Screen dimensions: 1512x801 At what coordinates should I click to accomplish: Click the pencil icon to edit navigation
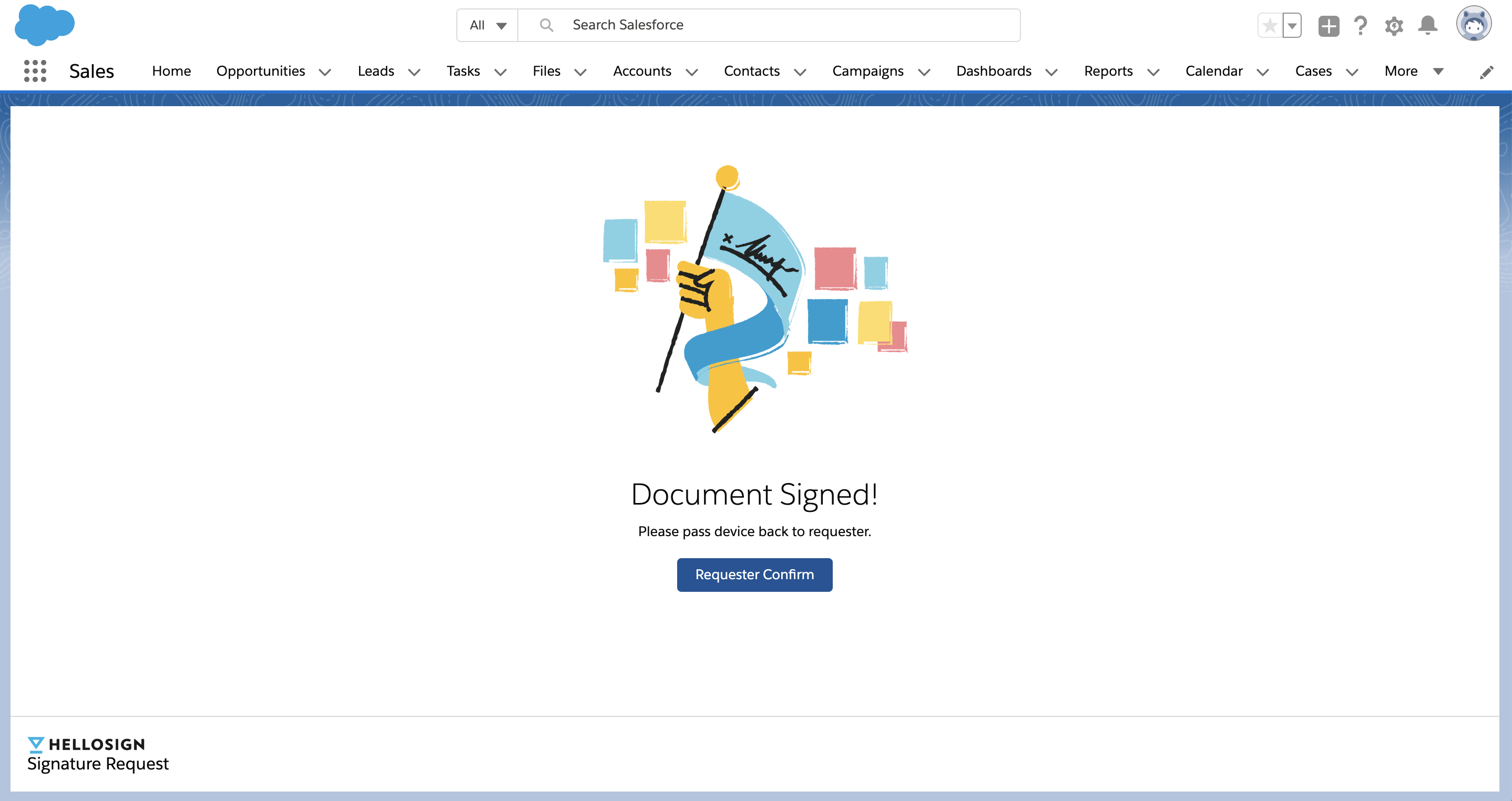(1486, 72)
